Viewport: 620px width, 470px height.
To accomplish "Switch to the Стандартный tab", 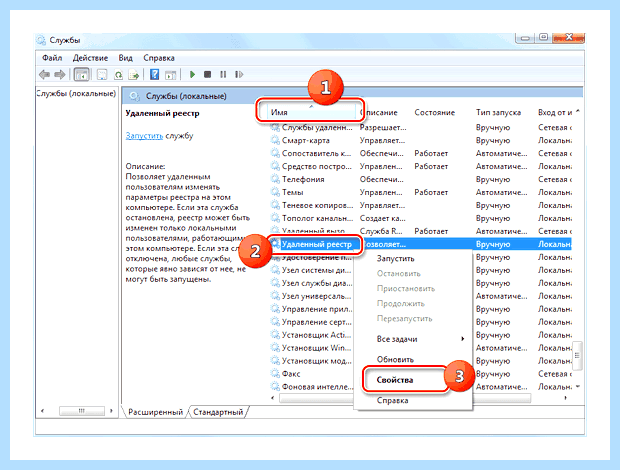I will click(218, 412).
